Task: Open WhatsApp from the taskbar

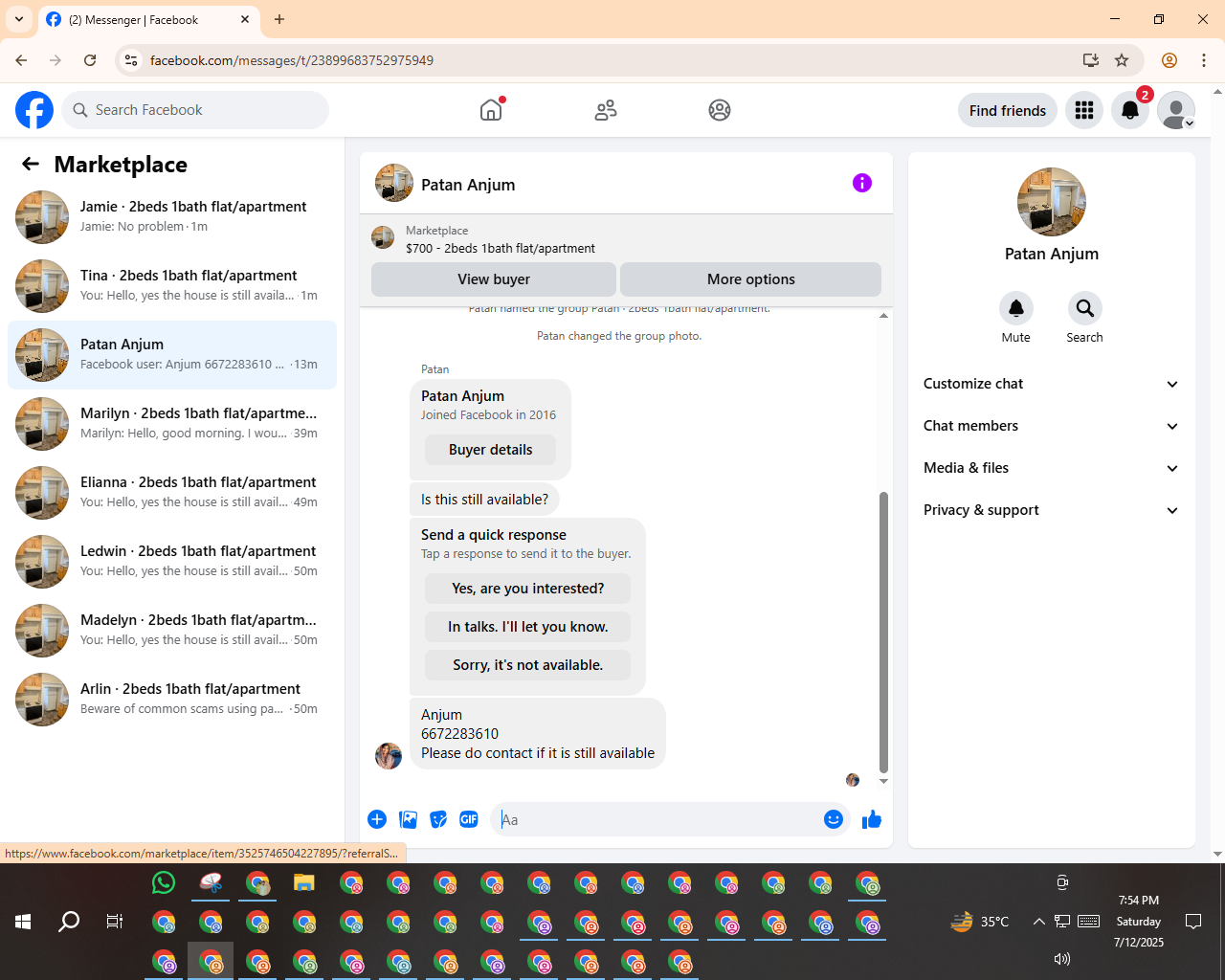Action: [164, 882]
